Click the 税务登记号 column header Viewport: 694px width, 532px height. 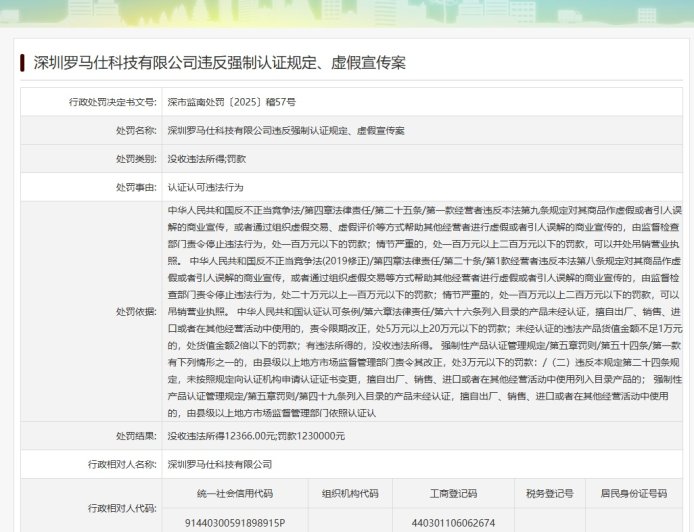pyautogui.click(x=550, y=493)
